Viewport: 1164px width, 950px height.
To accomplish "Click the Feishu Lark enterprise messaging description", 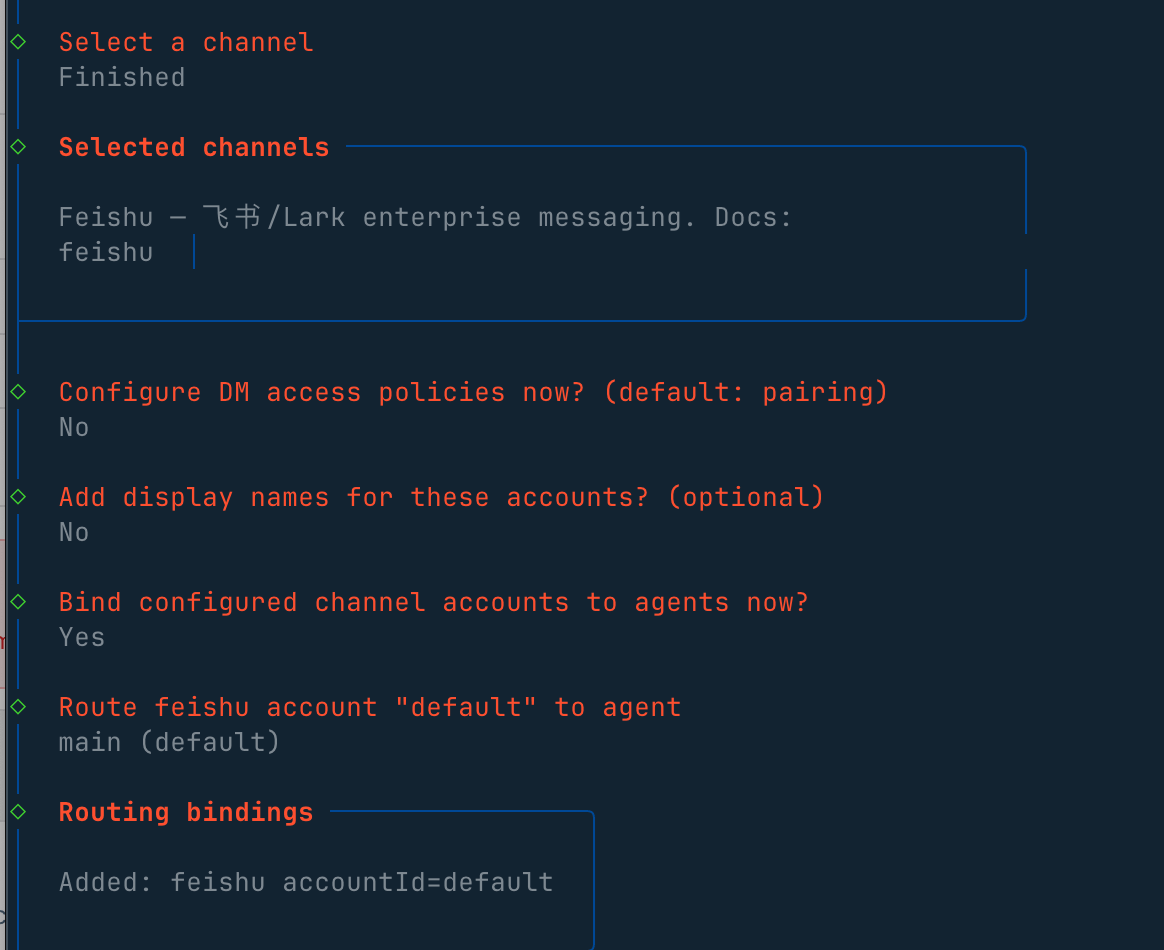I will (425, 217).
